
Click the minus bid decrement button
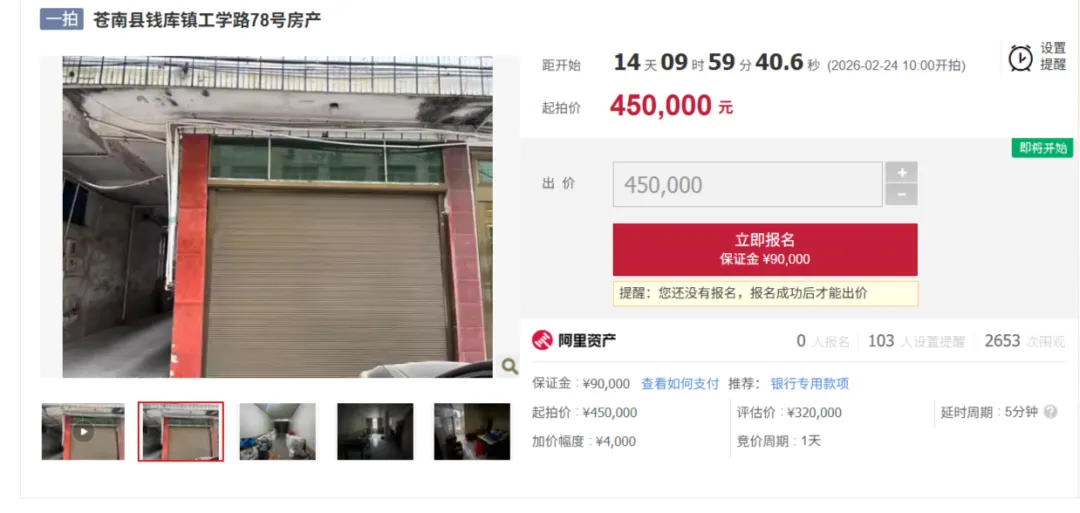901,195
